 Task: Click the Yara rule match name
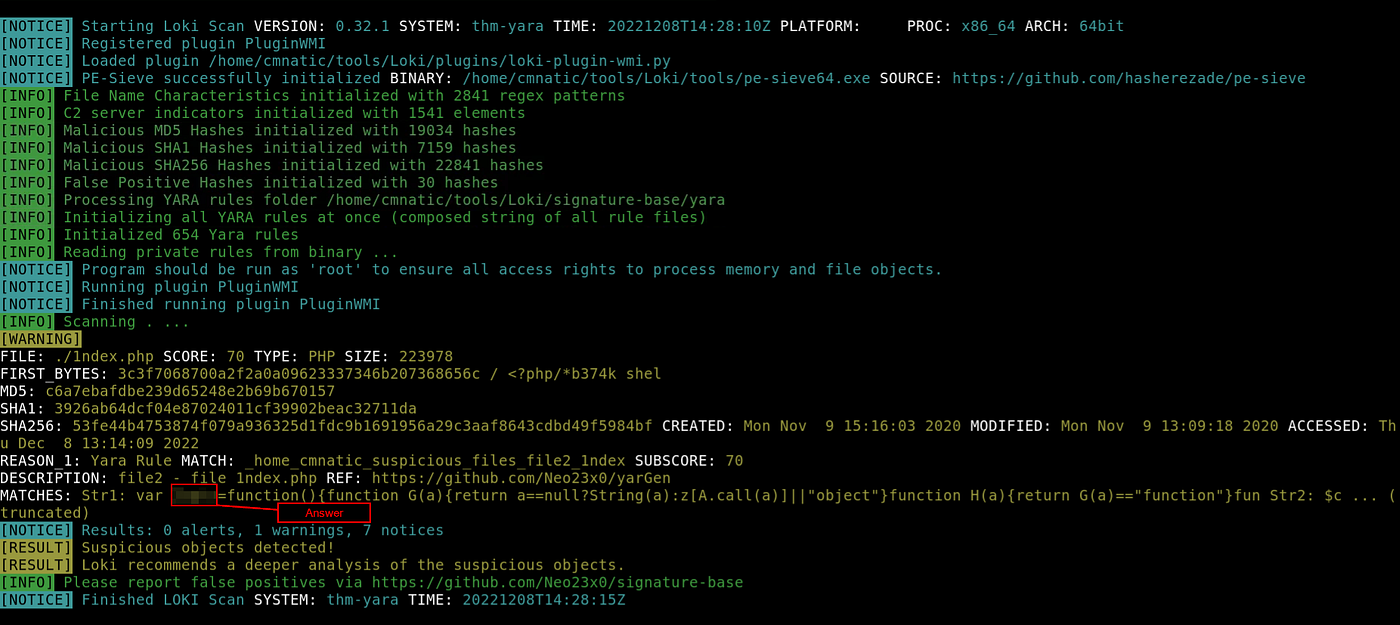click(x=435, y=461)
